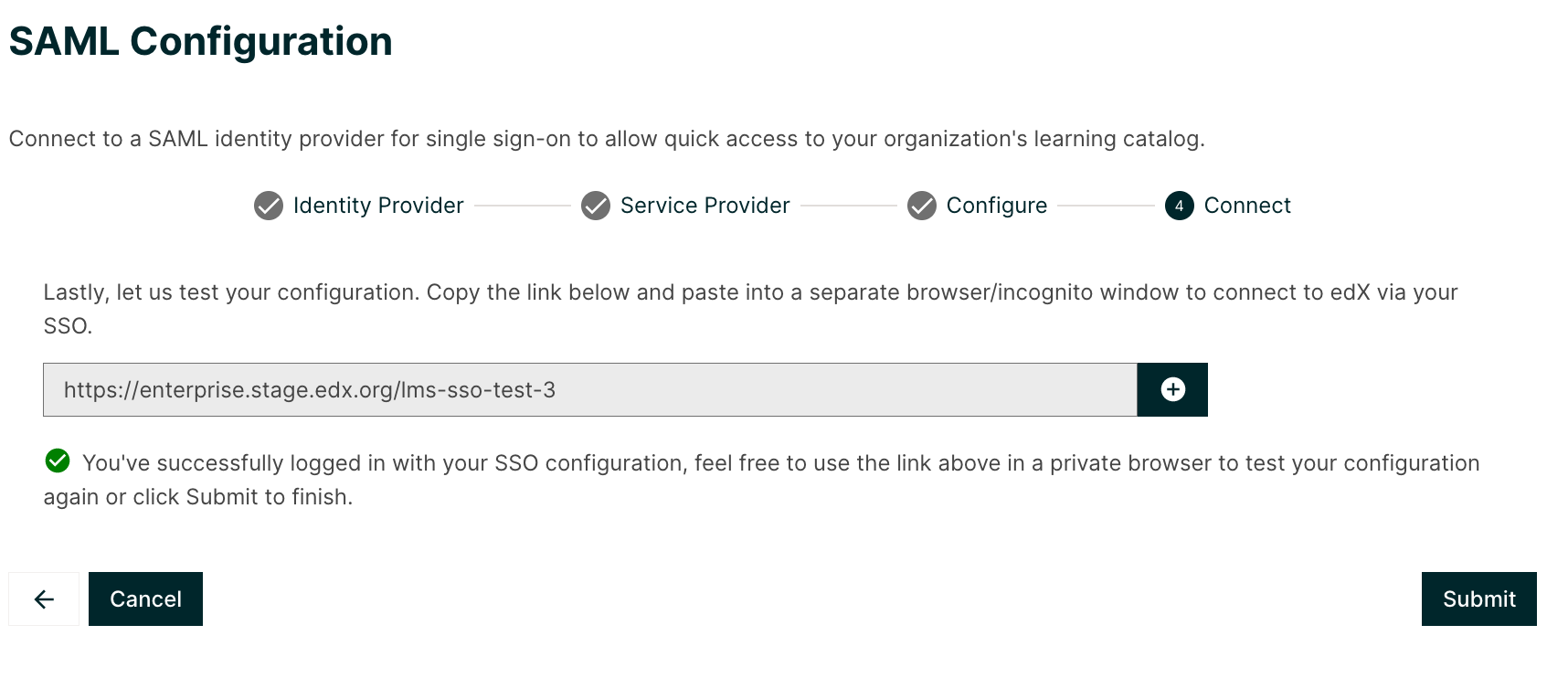Click the SAML Configuration heading

click(202, 40)
